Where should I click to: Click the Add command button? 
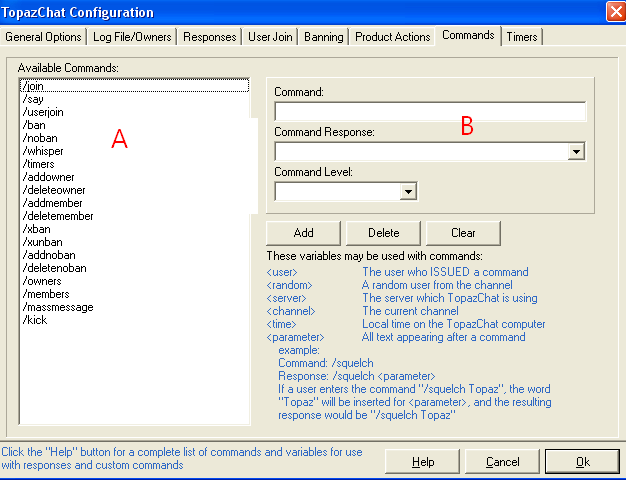(x=303, y=233)
